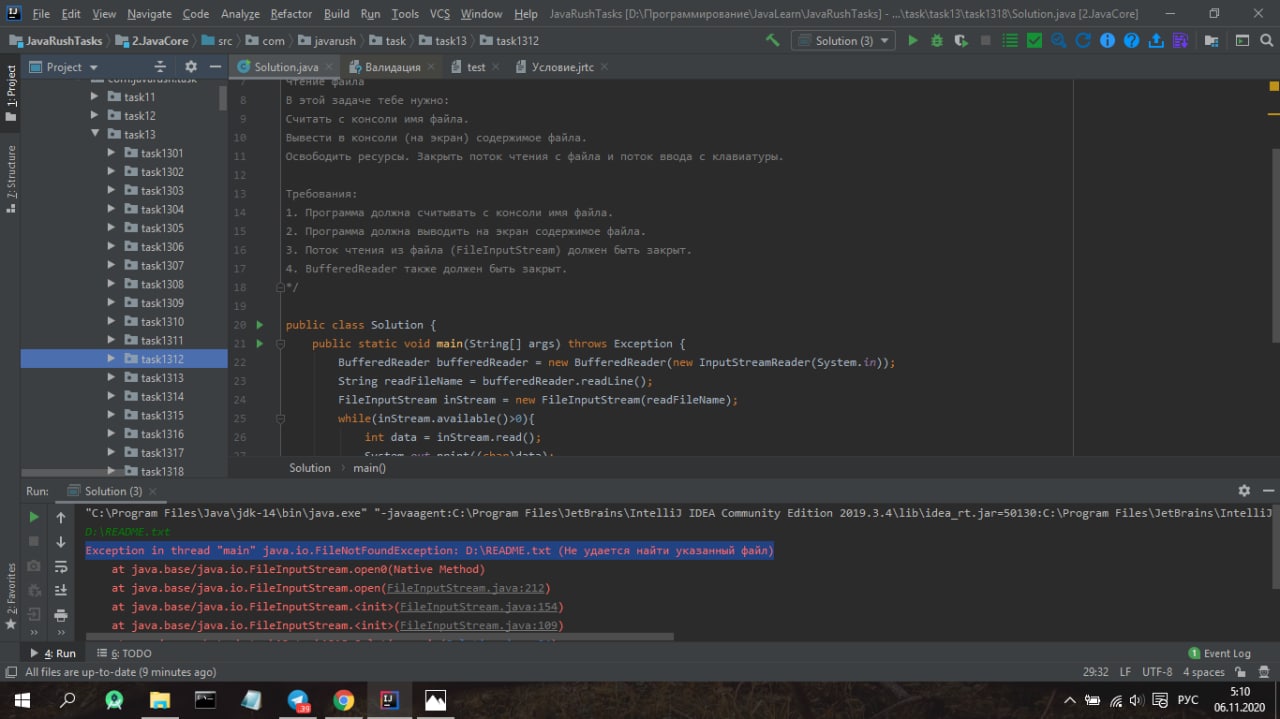Open the File menu

(41, 14)
